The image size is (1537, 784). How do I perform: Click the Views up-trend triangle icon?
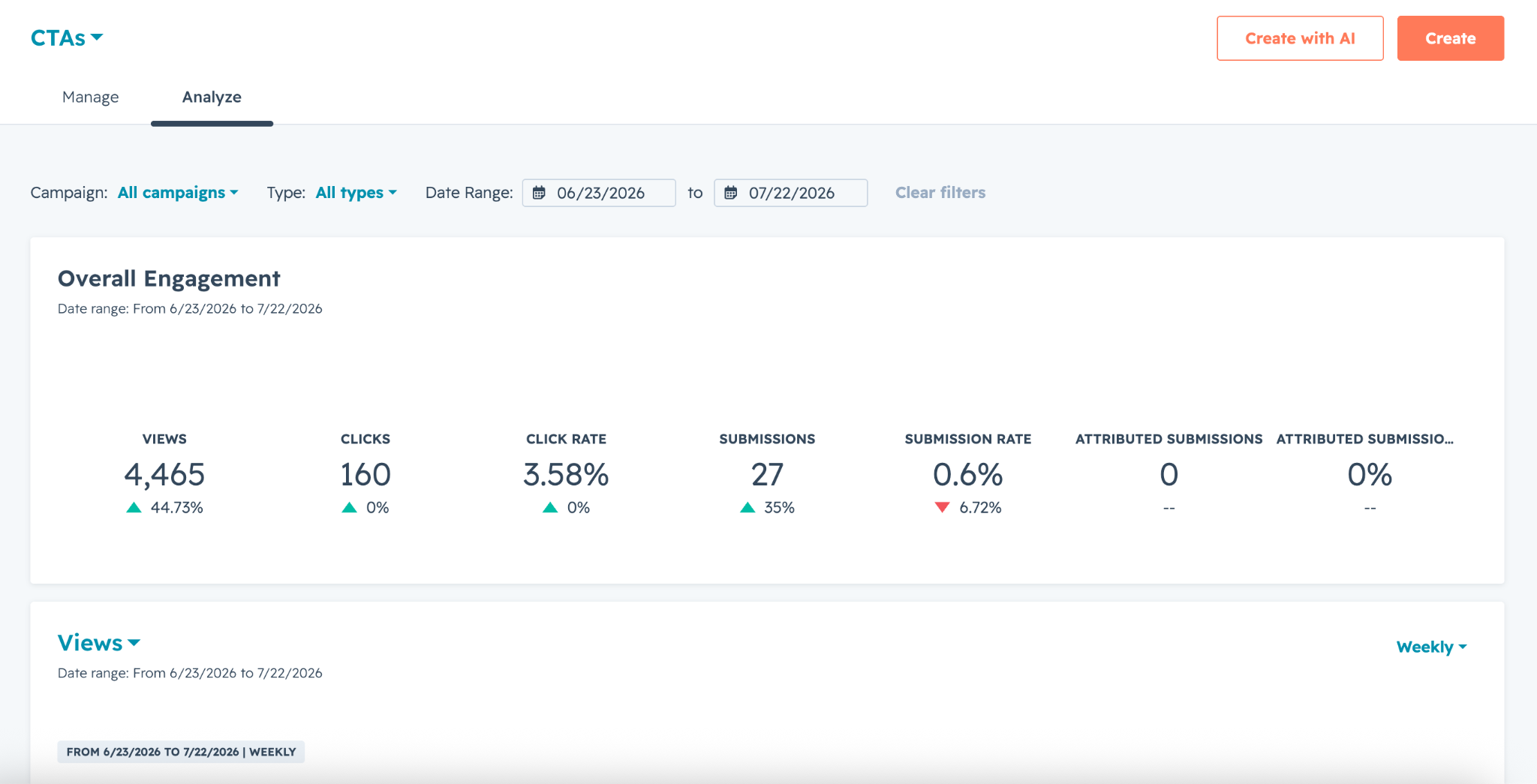(134, 508)
